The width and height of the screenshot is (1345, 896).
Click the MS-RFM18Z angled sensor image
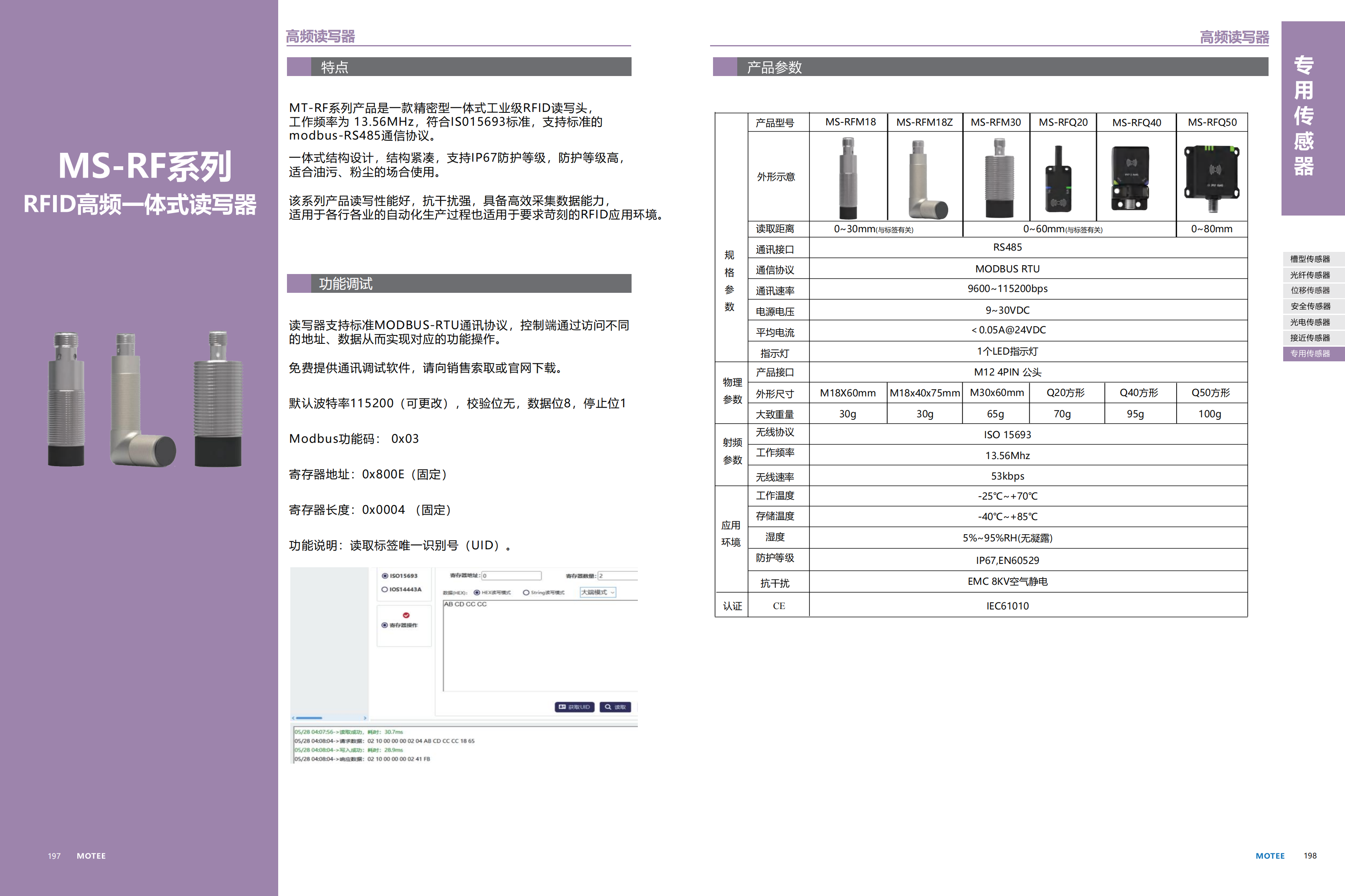(x=928, y=180)
